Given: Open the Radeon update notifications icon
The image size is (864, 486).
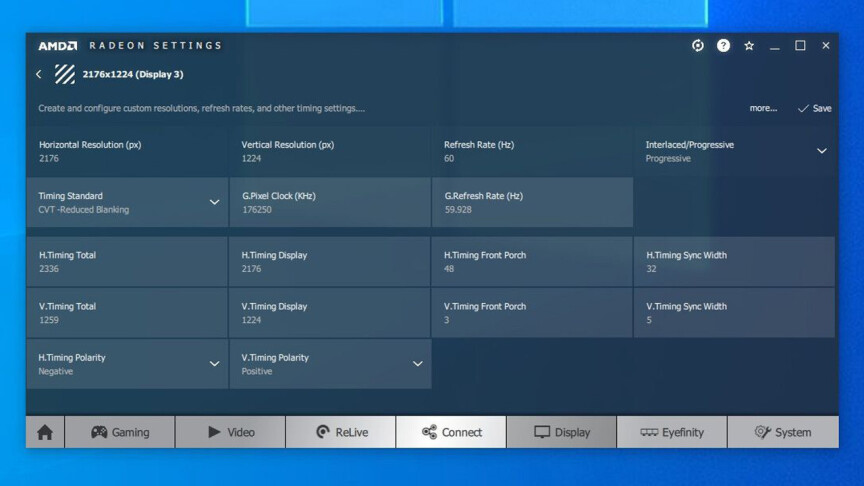Looking at the screenshot, I should click(x=698, y=46).
